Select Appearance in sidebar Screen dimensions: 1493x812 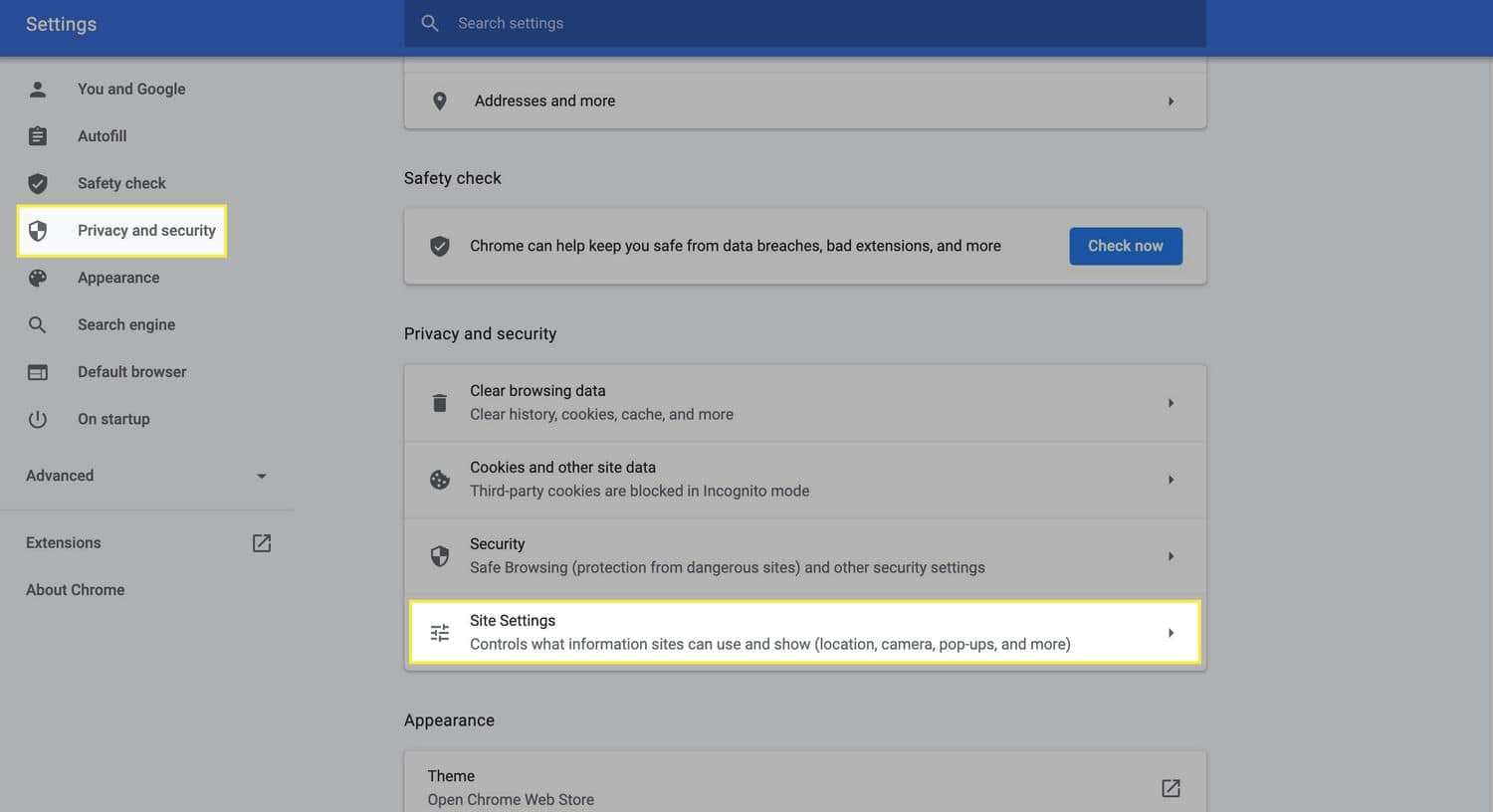pyautogui.click(x=118, y=278)
